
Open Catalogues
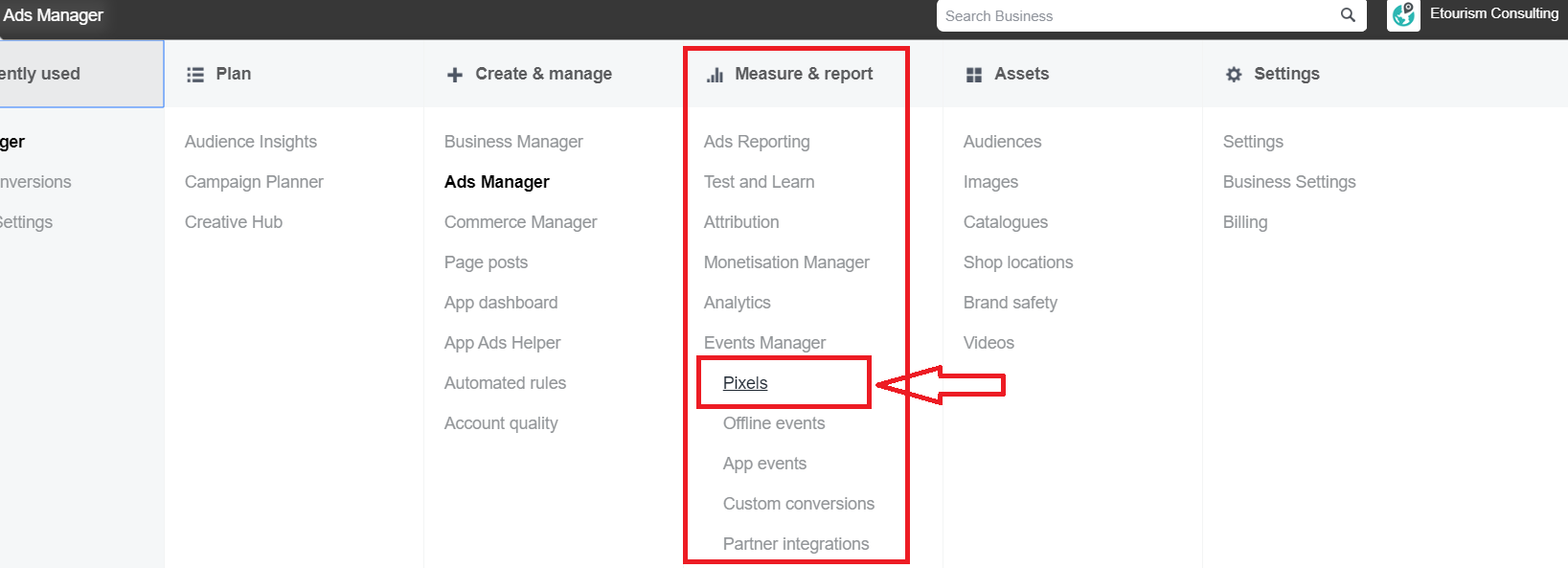(1006, 222)
